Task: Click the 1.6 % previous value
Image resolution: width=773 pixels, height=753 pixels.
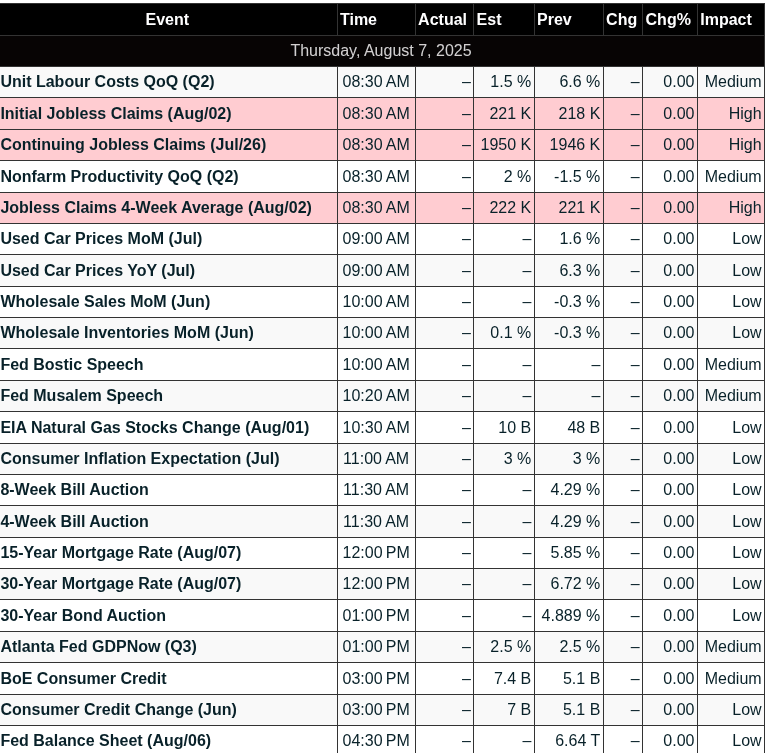Action: coord(580,238)
